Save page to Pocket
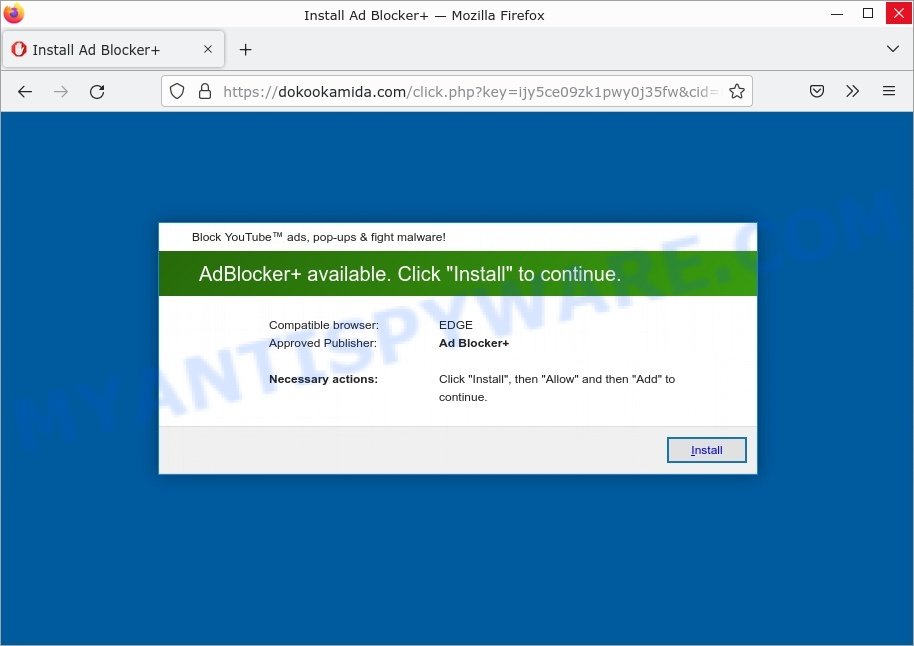 [x=817, y=91]
